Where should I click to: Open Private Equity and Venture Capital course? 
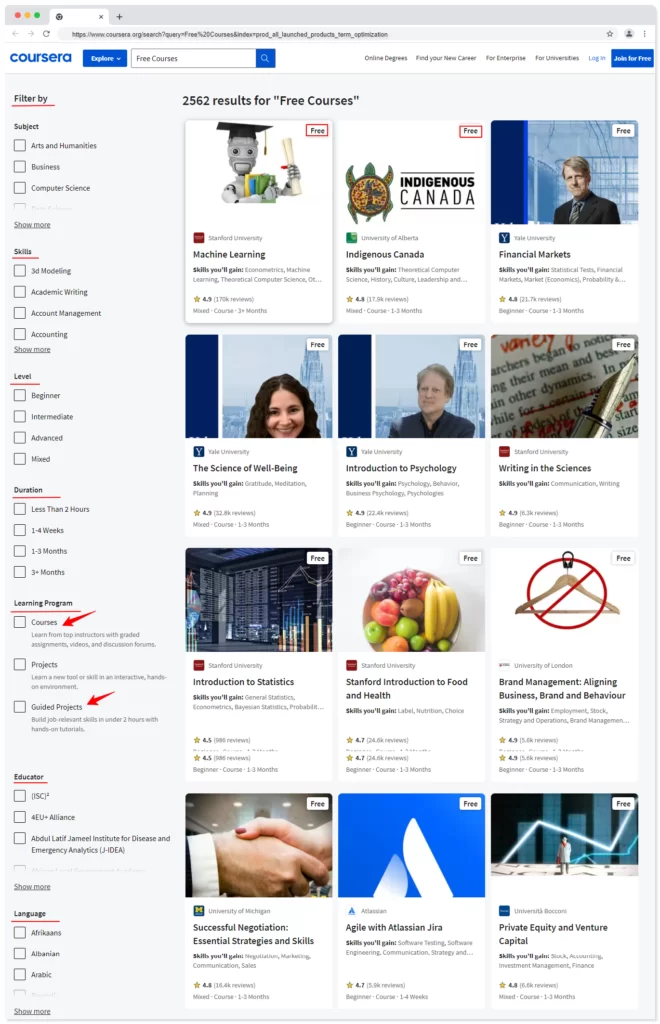(553, 934)
